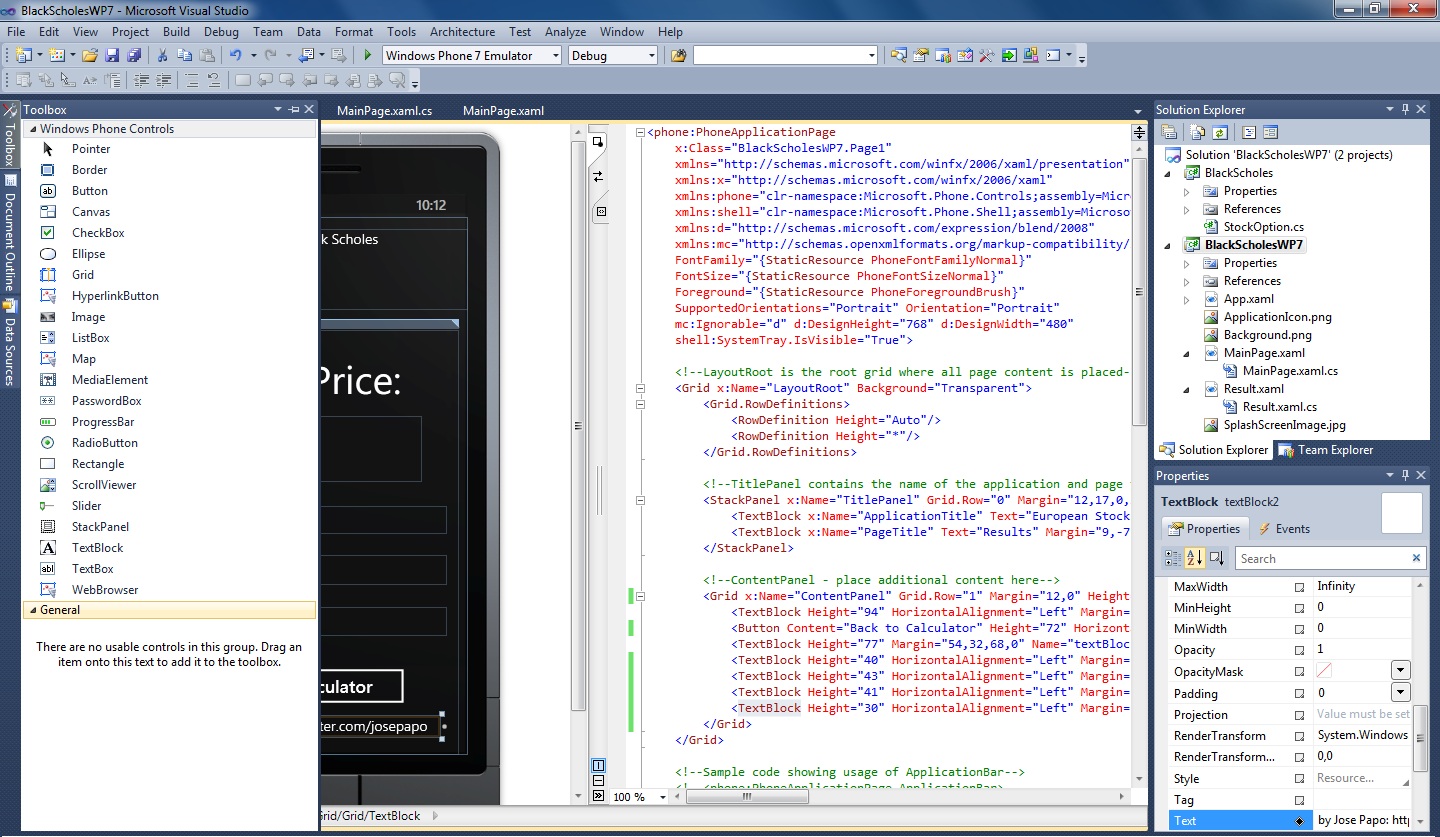Open the Windows Phone 7 Emulator dropdown

556,56
